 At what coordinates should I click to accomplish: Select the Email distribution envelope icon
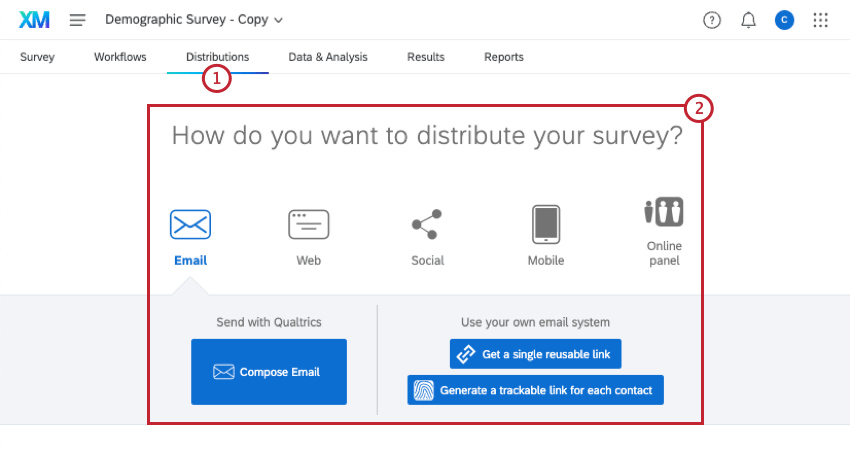click(190, 225)
